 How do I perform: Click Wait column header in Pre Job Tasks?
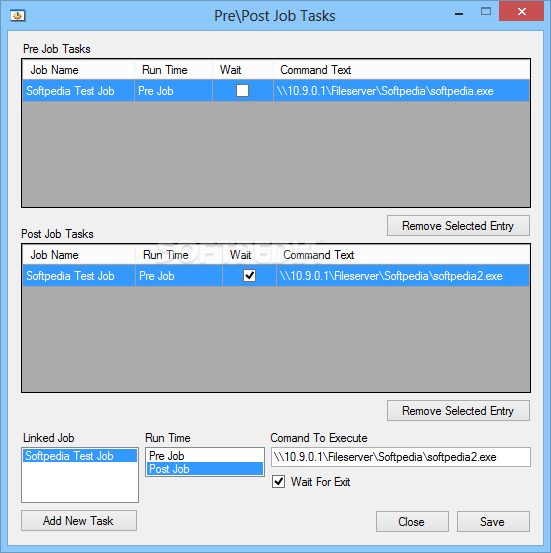pyautogui.click(x=243, y=70)
